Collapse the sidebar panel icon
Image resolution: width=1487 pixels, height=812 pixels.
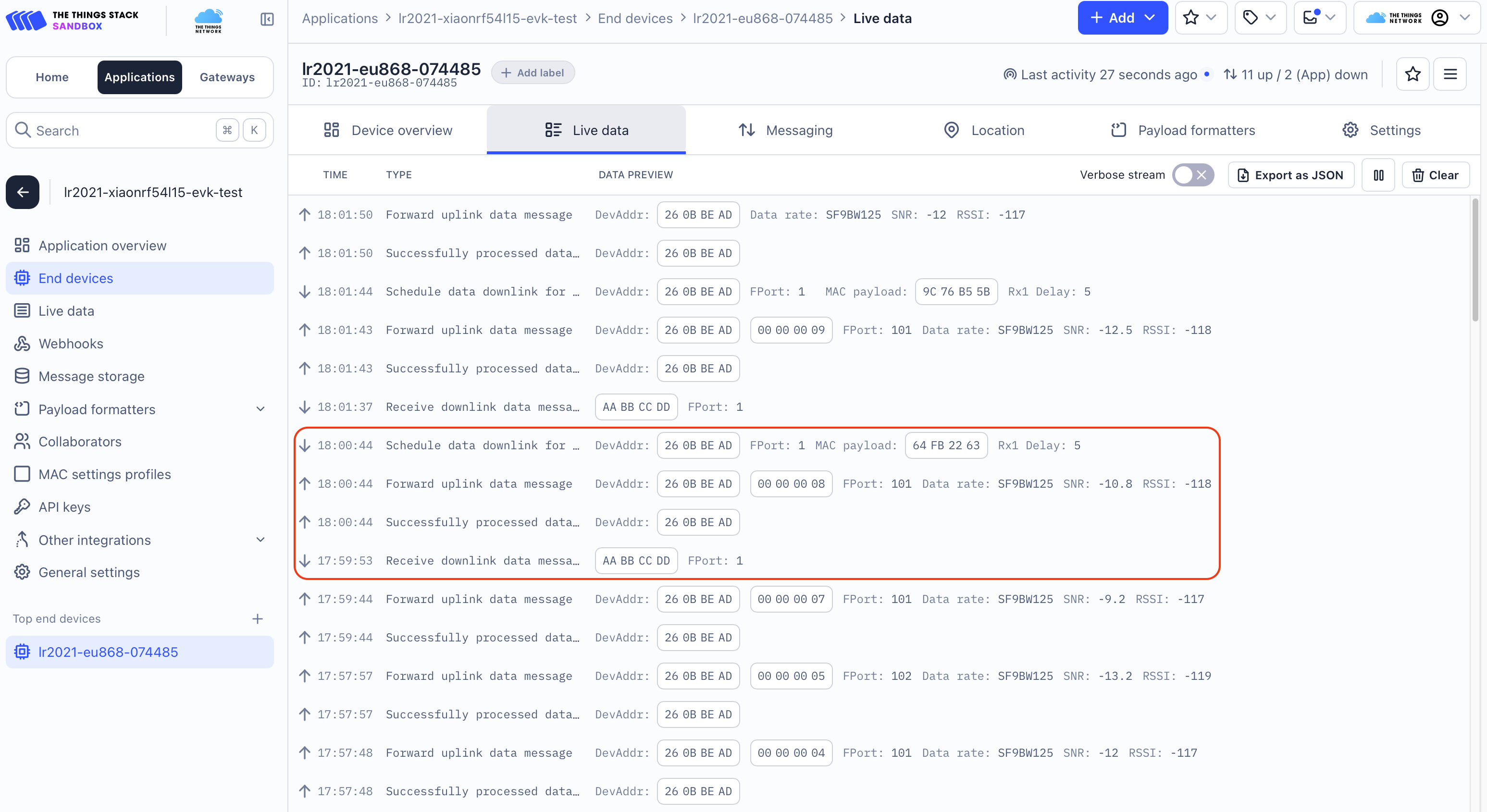pos(267,19)
